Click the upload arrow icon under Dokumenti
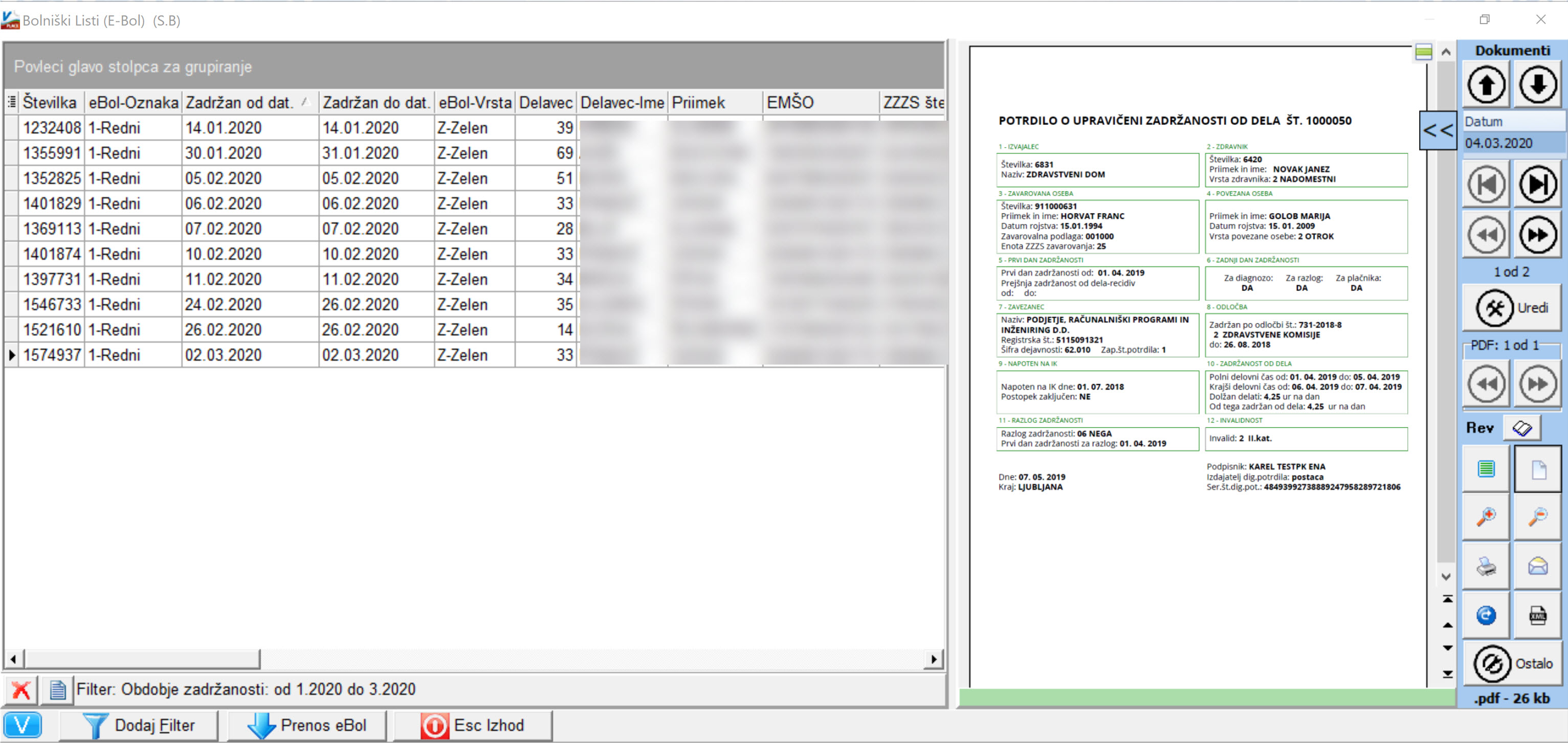Viewport: 1568px width, 743px height. (x=1487, y=85)
